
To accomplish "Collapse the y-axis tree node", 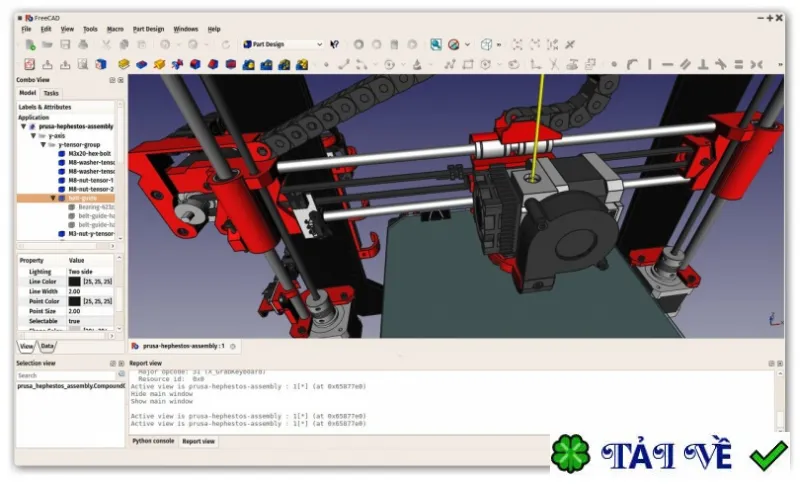I will pyautogui.click(x=33, y=136).
